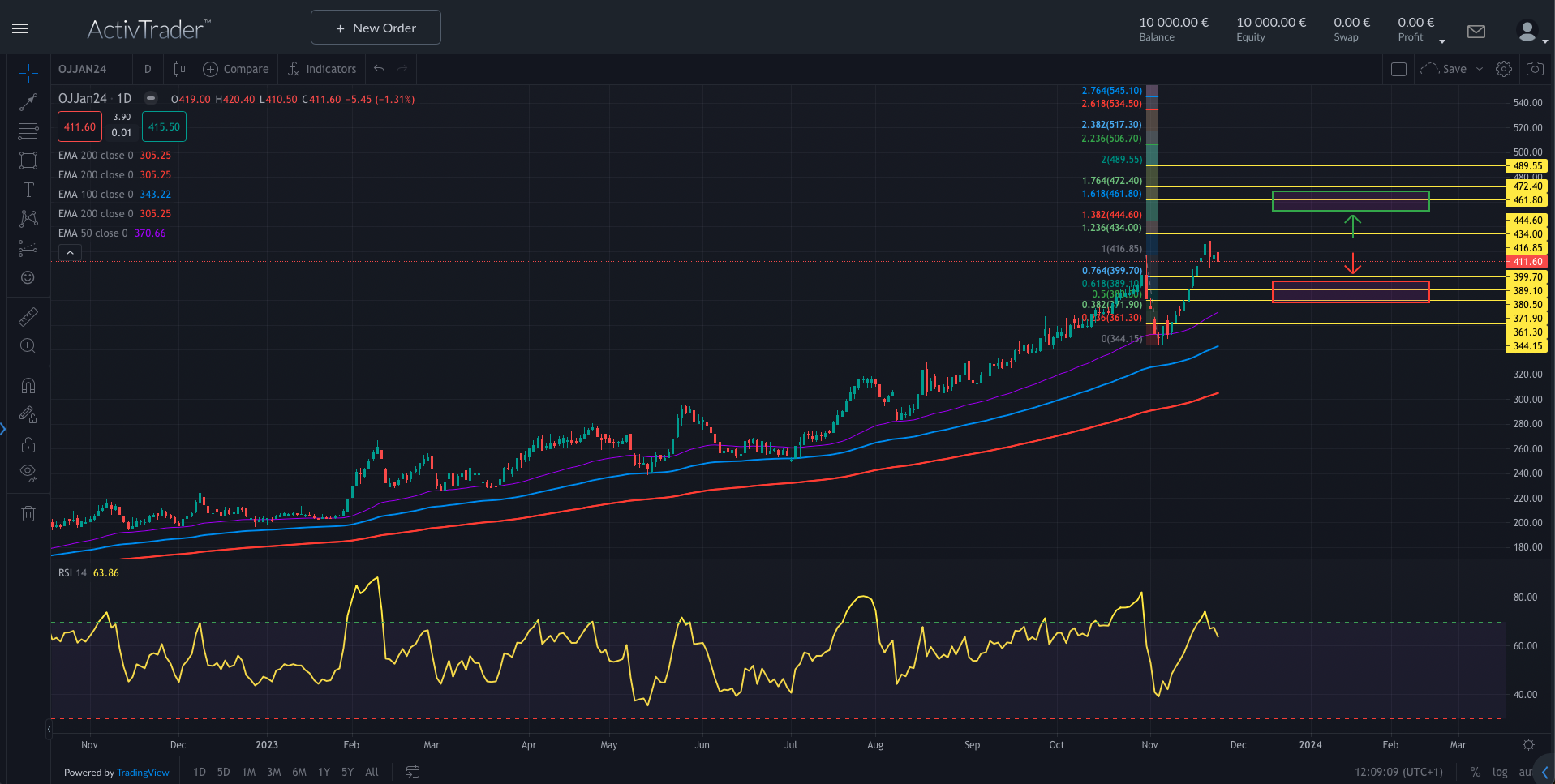
Task: Open the Indicators dialog
Action: (322, 70)
